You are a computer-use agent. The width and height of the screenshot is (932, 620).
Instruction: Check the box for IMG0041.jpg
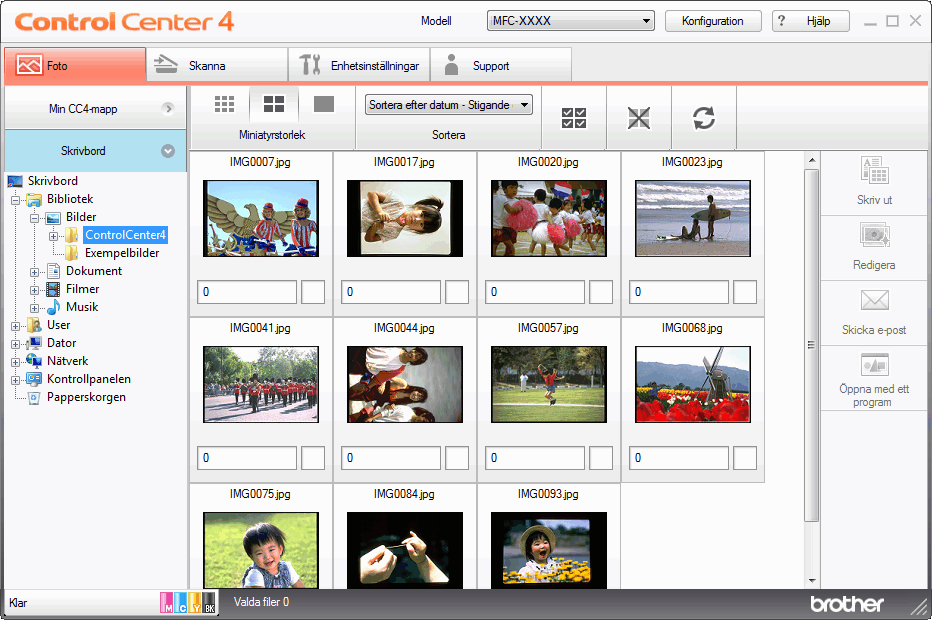(313, 458)
